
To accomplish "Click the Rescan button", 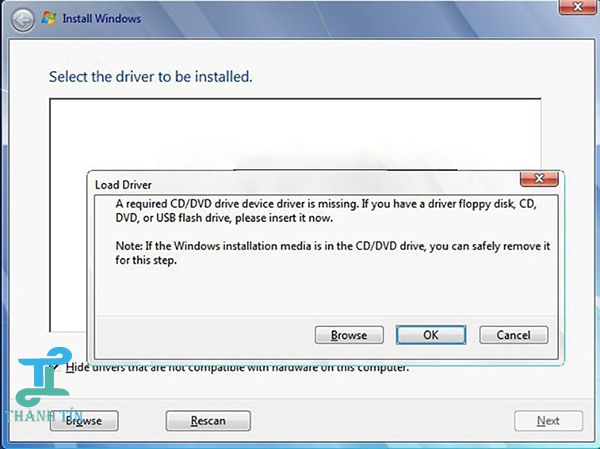I will 207,421.
